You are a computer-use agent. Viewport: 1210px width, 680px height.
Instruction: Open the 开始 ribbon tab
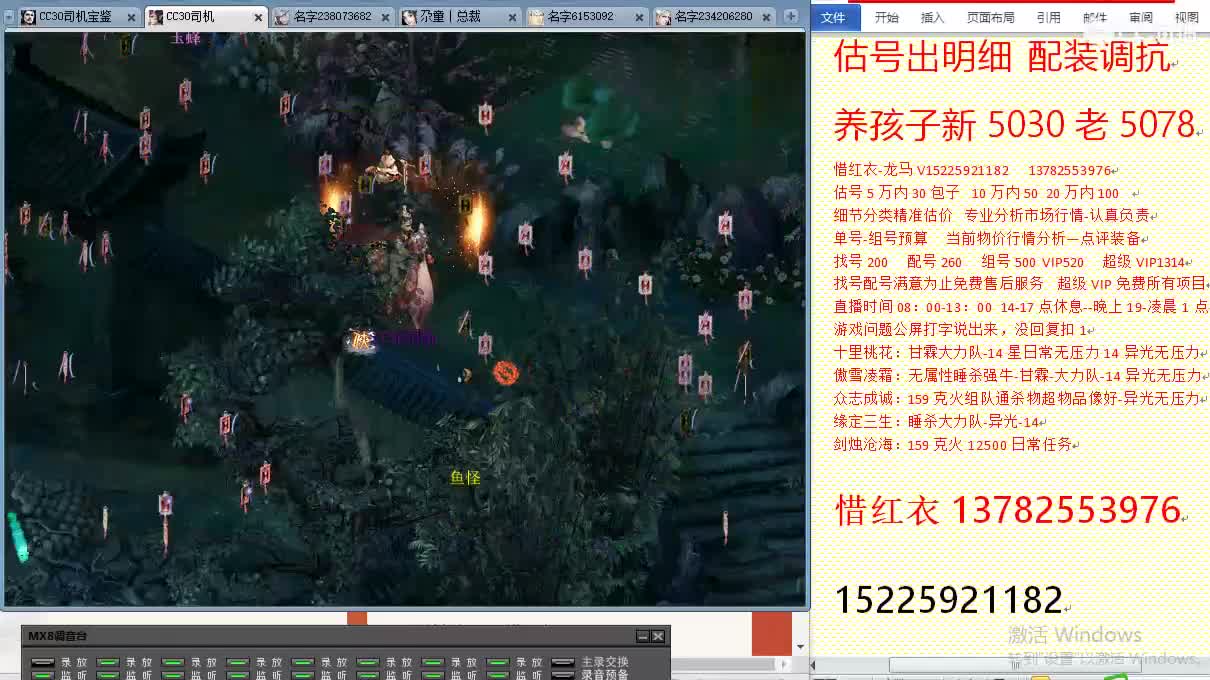(x=887, y=18)
